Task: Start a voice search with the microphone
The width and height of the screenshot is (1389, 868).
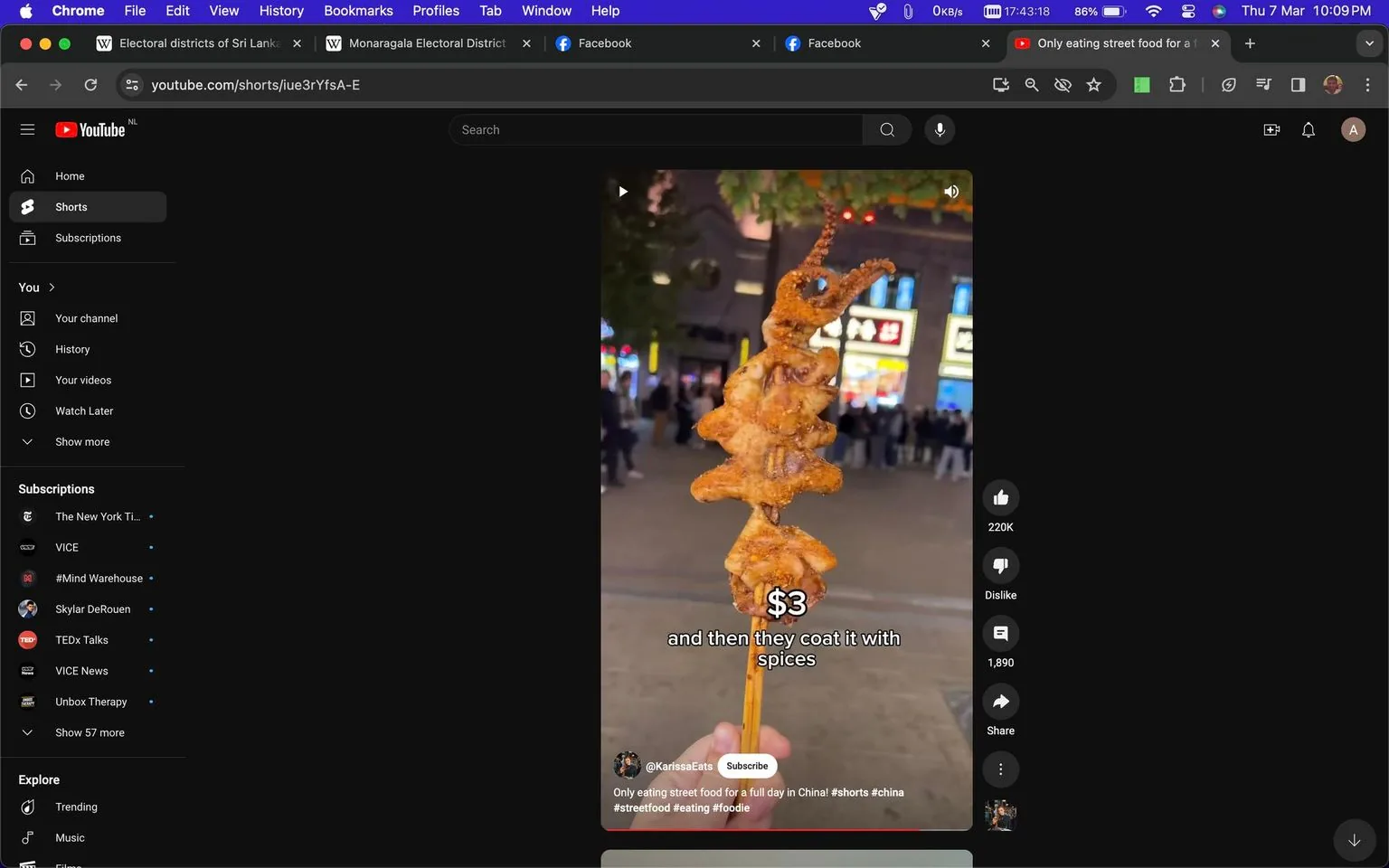Action: pos(940,129)
